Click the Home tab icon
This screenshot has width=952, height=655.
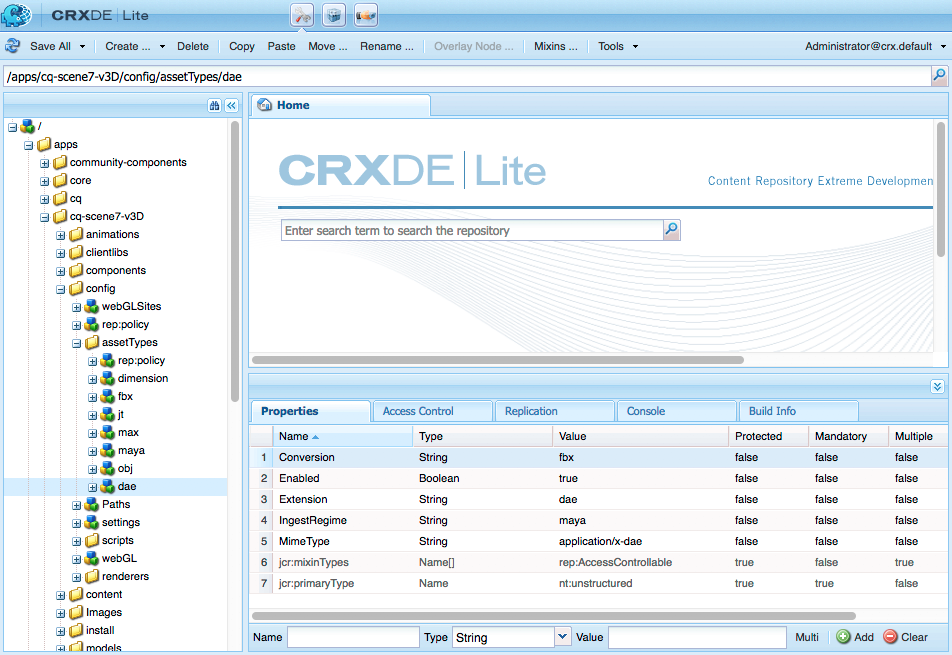coord(265,105)
